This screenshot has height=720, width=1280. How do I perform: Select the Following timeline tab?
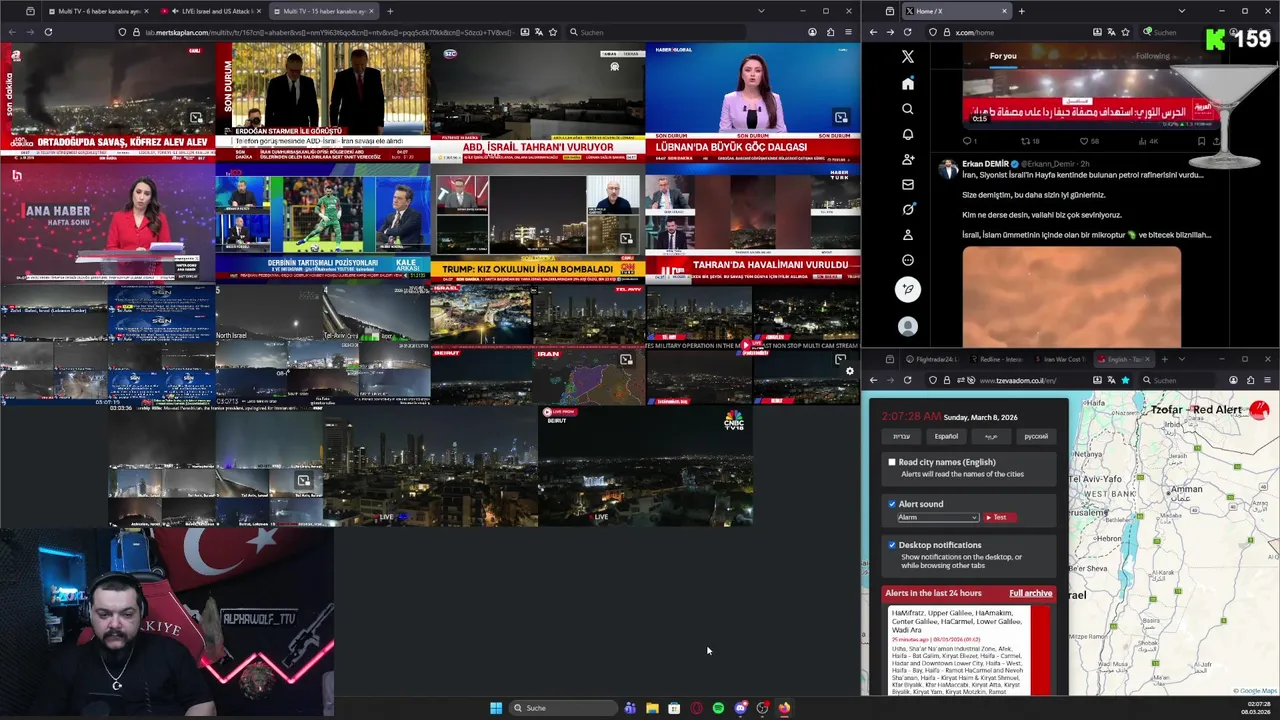click(1152, 56)
